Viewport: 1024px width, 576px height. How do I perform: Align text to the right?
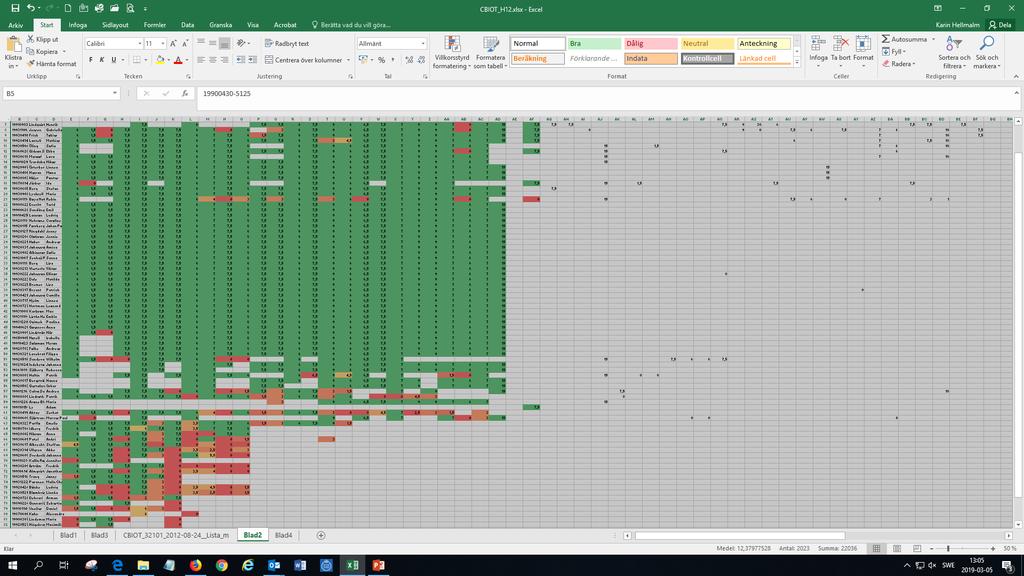pos(225,59)
